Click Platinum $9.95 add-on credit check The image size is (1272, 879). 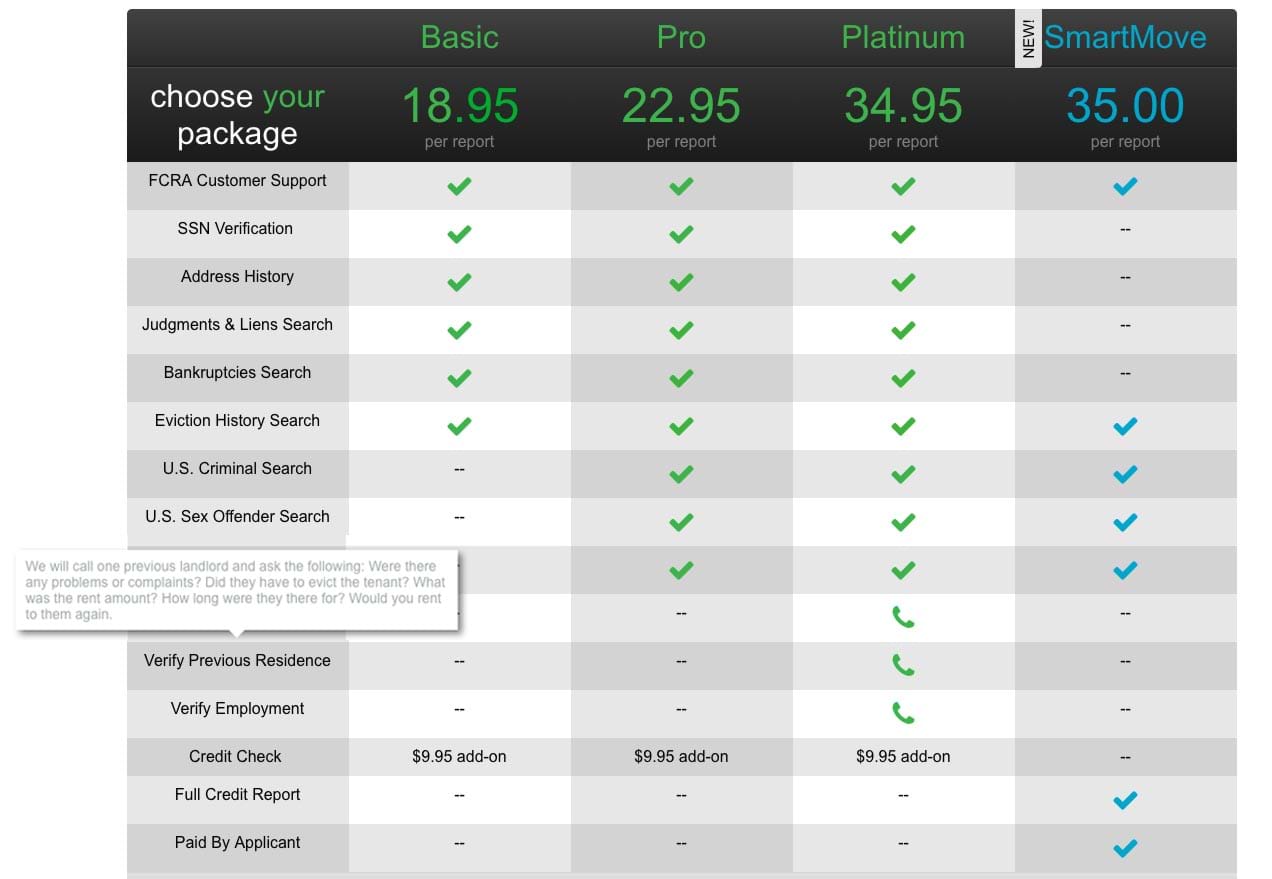903,756
